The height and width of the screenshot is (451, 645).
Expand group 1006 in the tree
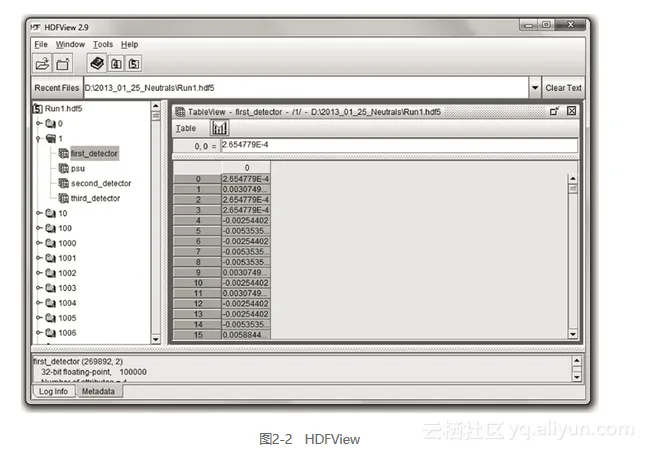pyautogui.click(x=39, y=332)
